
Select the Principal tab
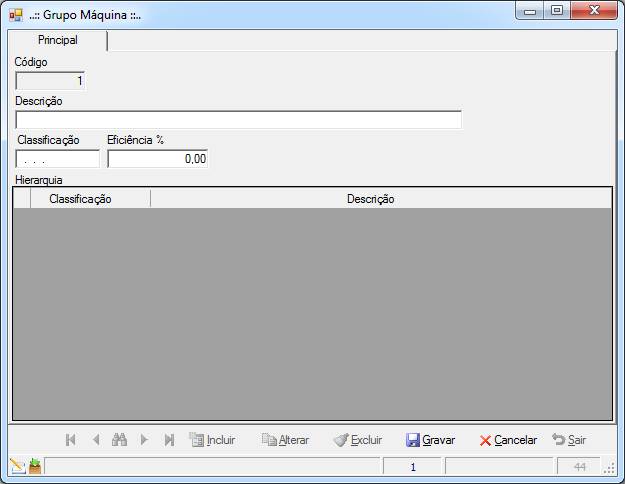(58, 40)
